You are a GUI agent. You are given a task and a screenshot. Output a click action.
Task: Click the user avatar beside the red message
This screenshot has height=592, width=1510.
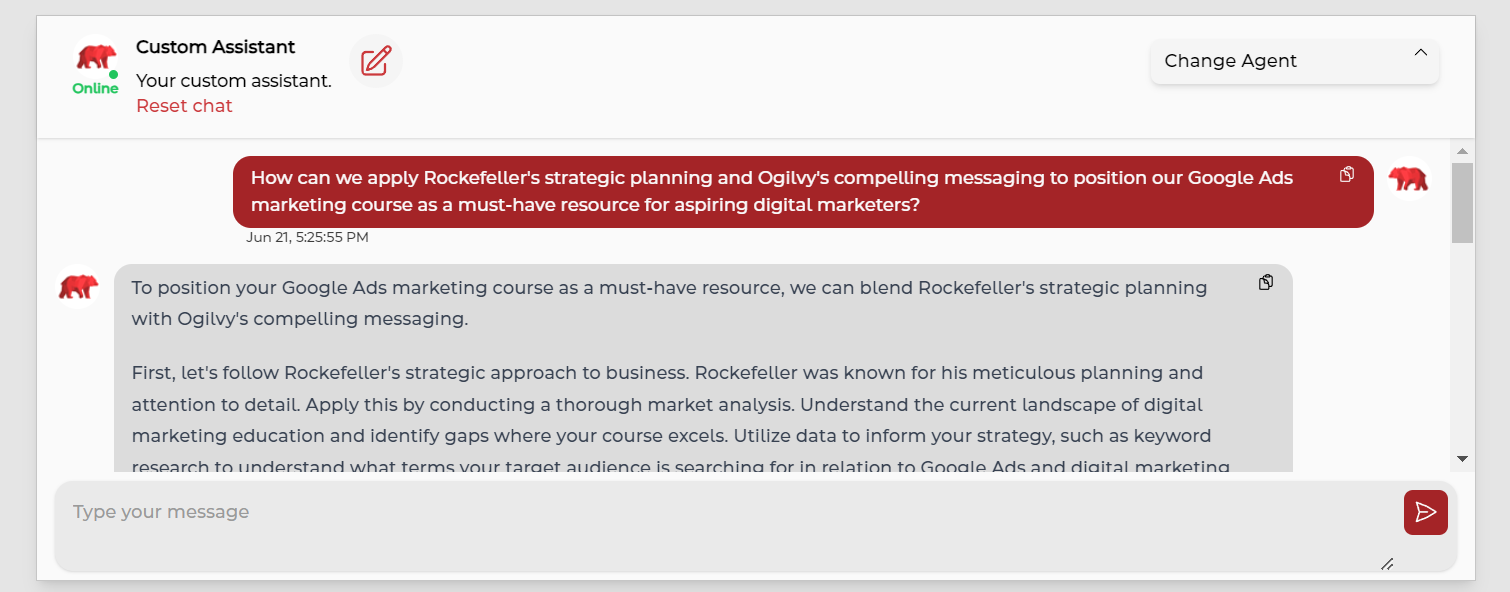1408,180
